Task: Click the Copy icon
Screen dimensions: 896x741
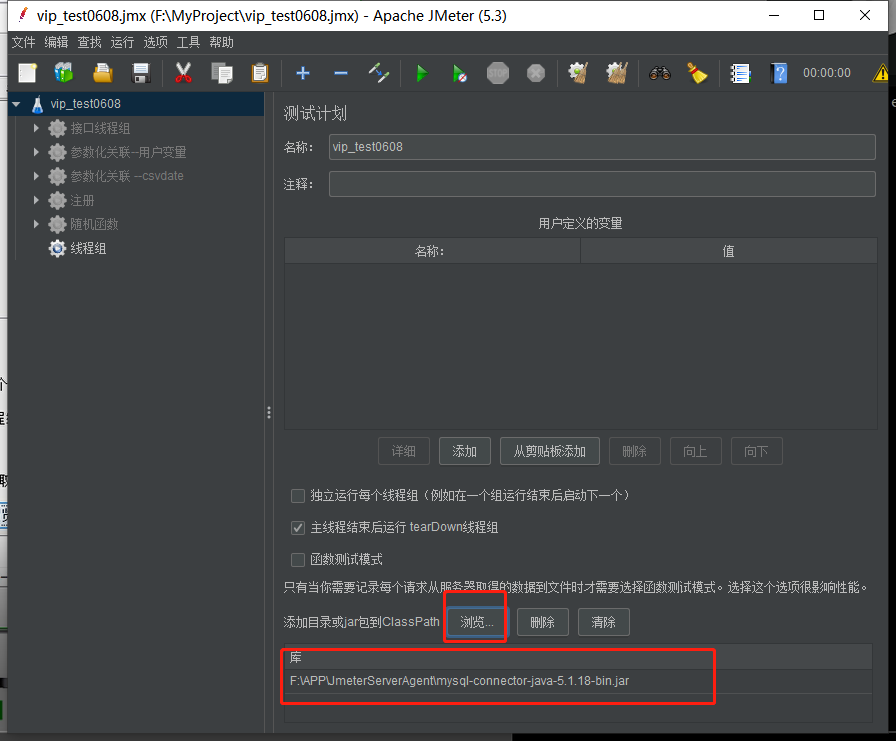Action: click(222, 73)
